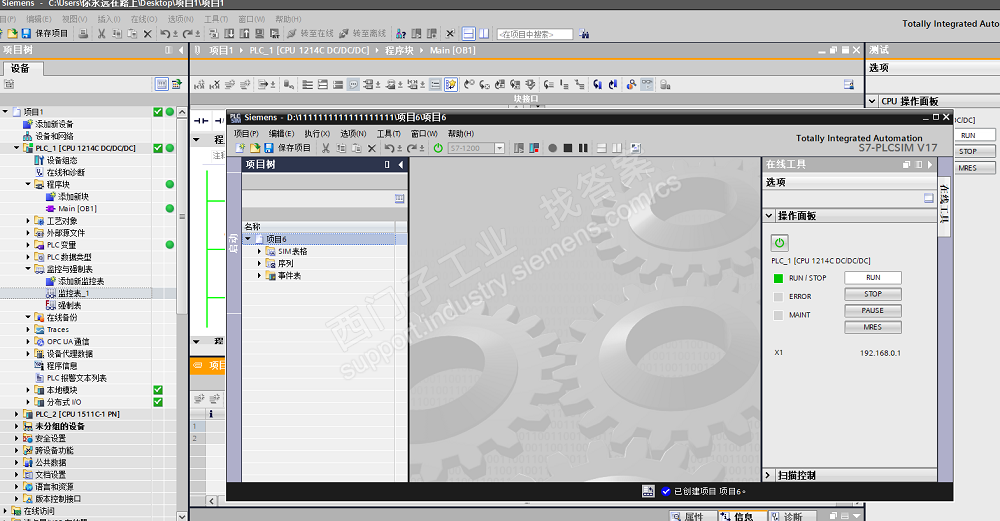This screenshot has width=1000, height=521.
Task: Click the cut scissors icon in PLCSIM toolbar
Action: tap(326, 148)
